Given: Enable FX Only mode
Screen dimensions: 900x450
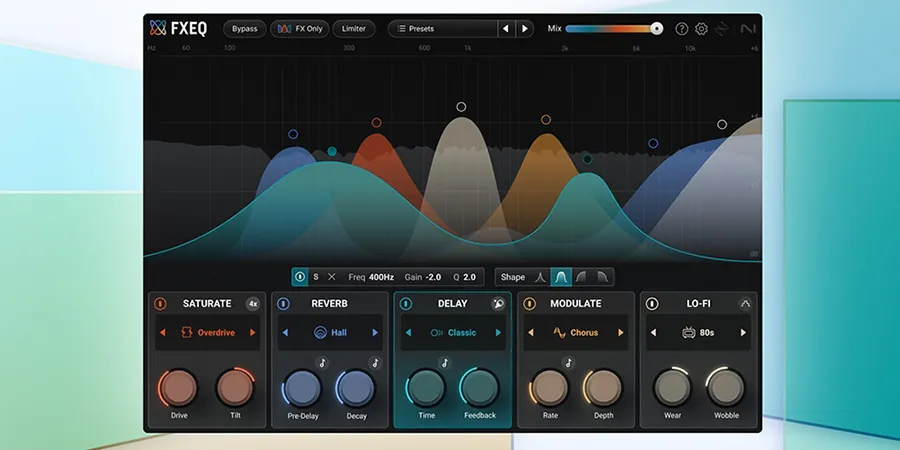Looking at the screenshot, I should [x=300, y=29].
